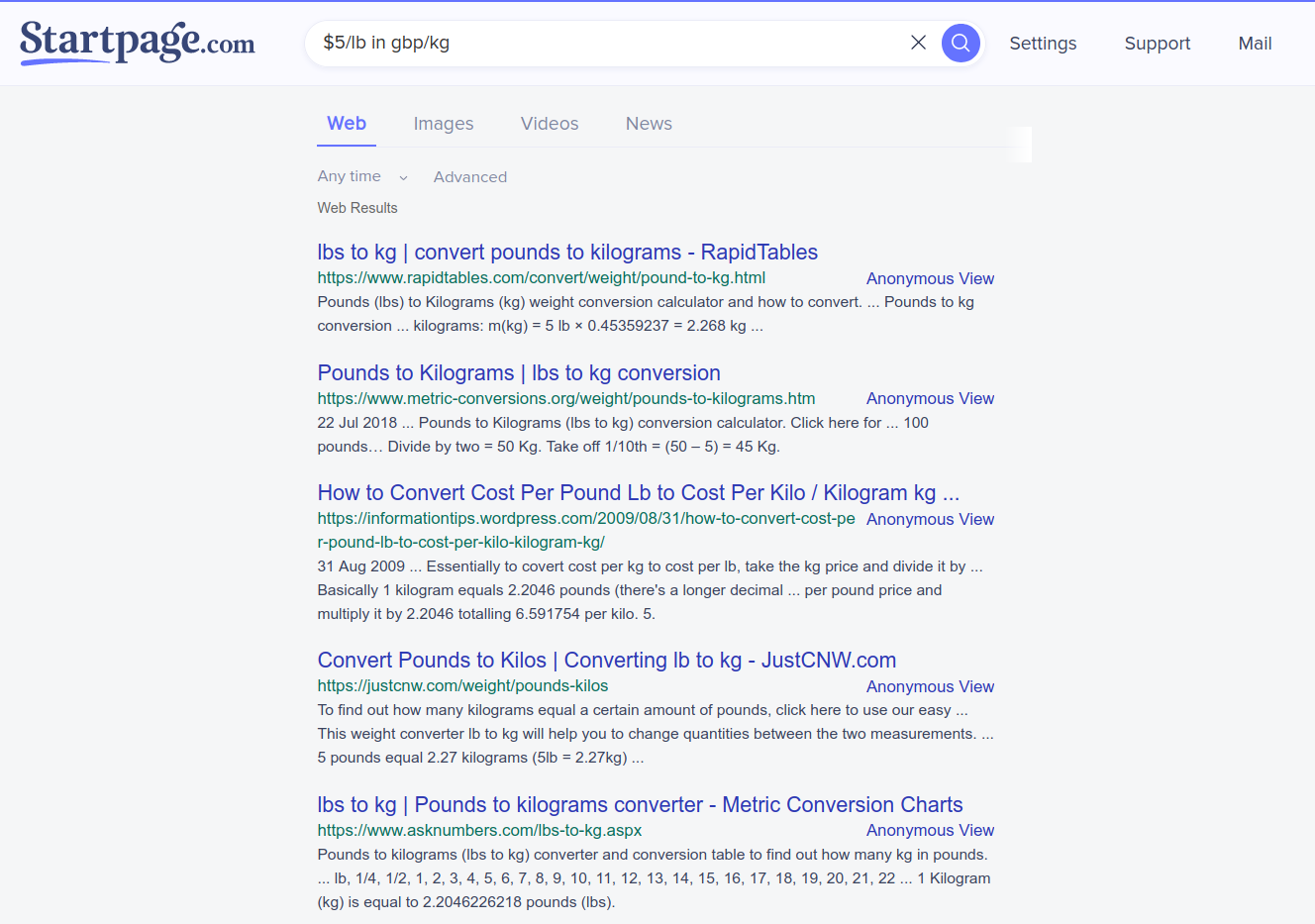Image resolution: width=1315 pixels, height=924 pixels.
Task: Open Anonymous View for the wordpress result
Action: (x=930, y=520)
